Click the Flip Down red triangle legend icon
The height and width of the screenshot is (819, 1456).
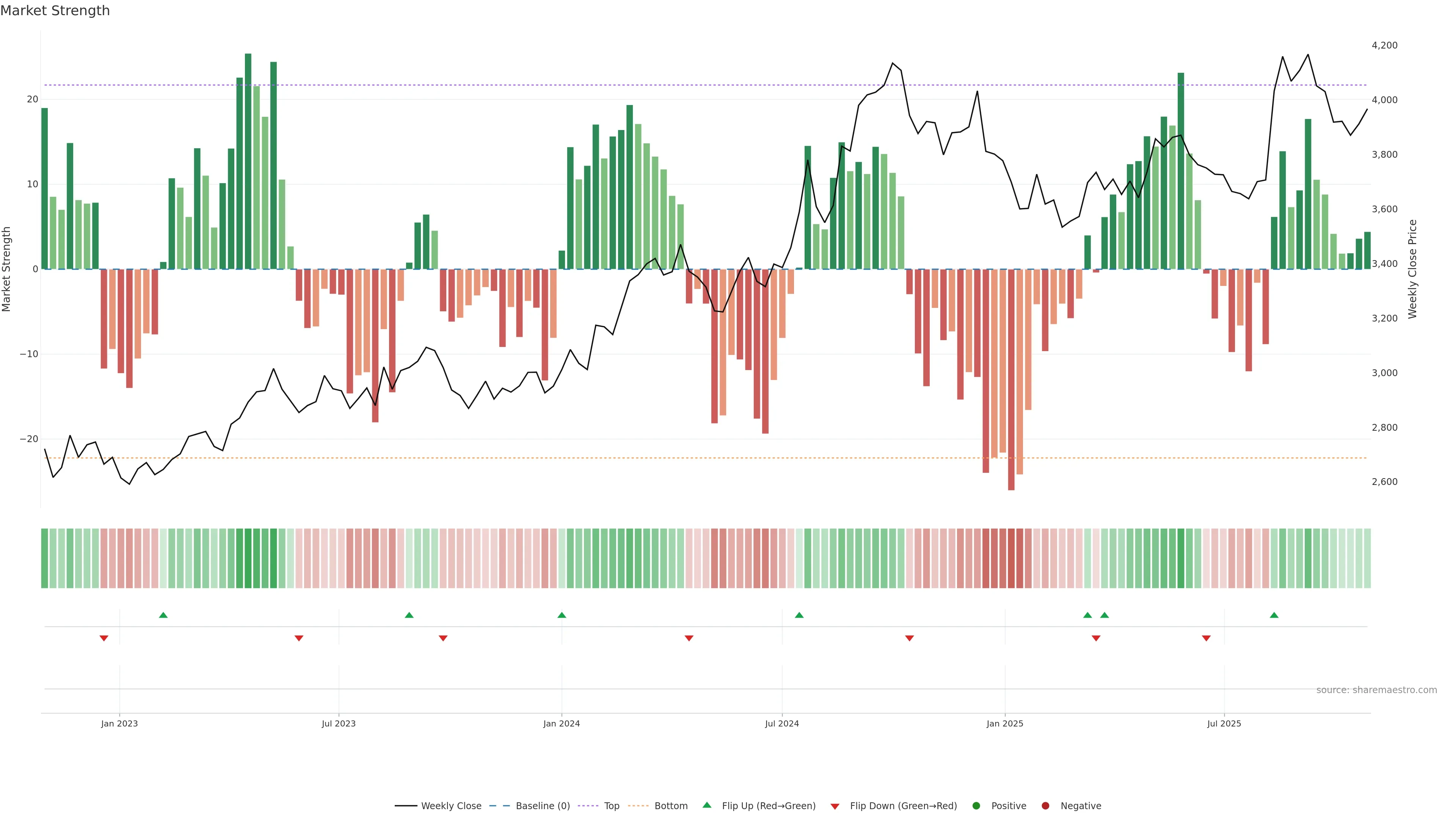(x=835, y=806)
